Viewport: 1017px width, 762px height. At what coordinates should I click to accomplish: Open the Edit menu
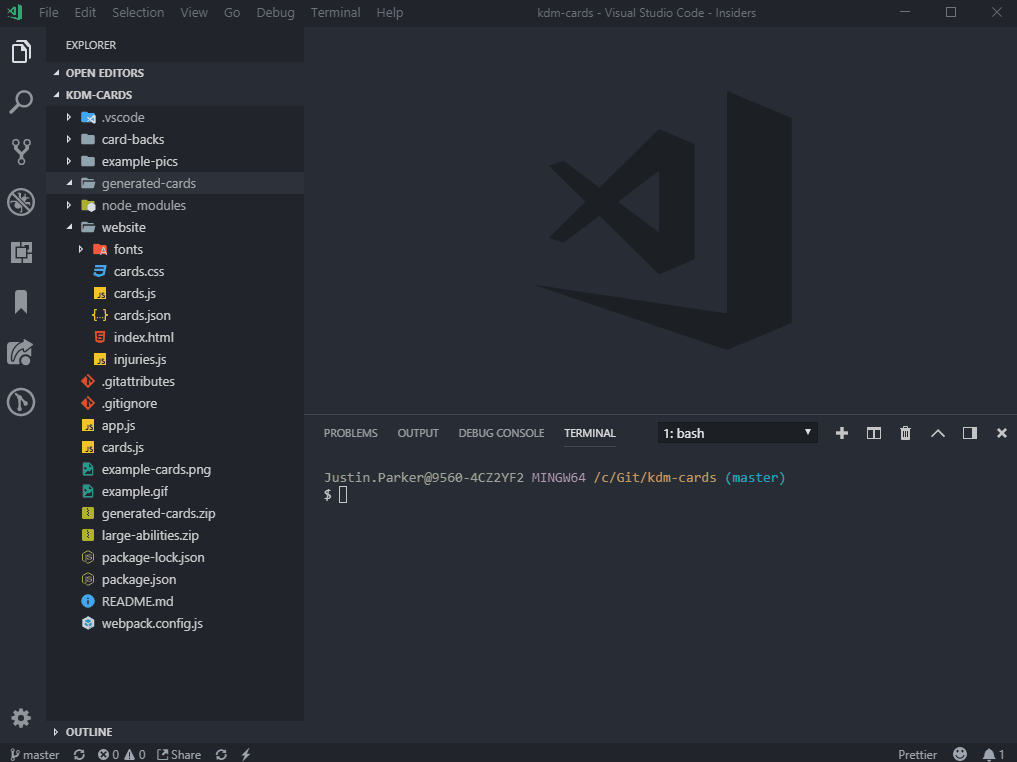(85, 12)
